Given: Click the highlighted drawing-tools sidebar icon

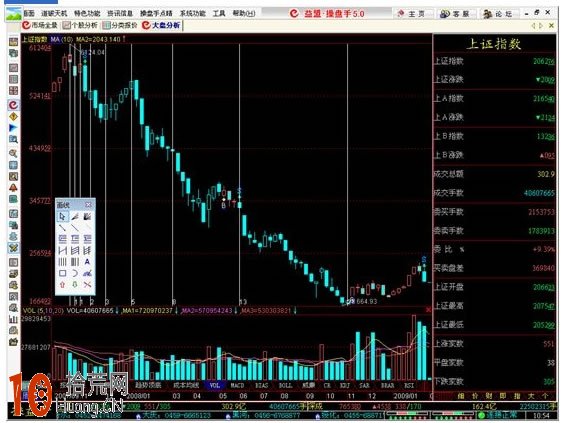Looking at the screenshot, I should point(13,248).
